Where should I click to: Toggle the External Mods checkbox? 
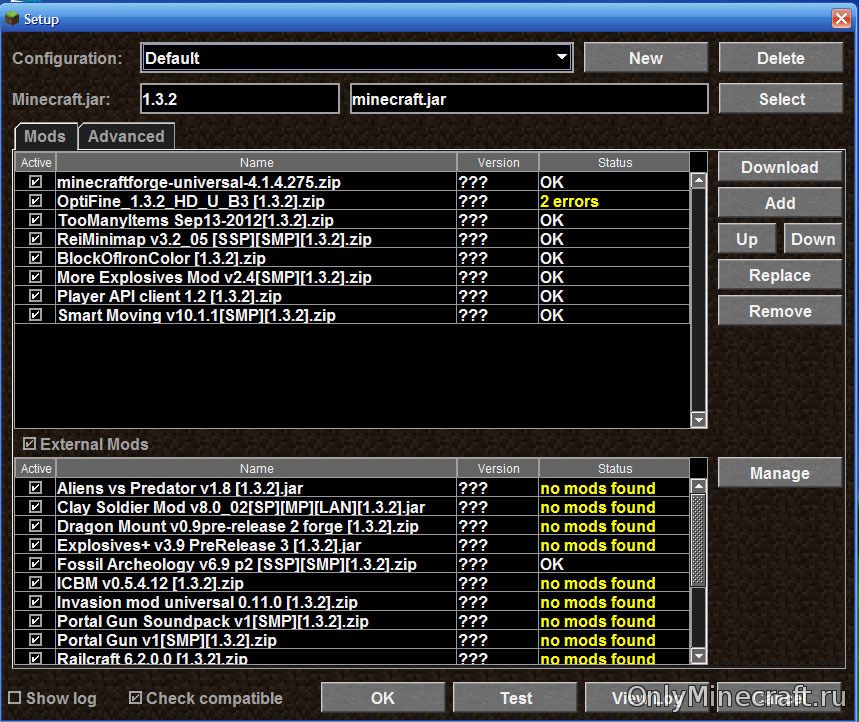[29, 444]
